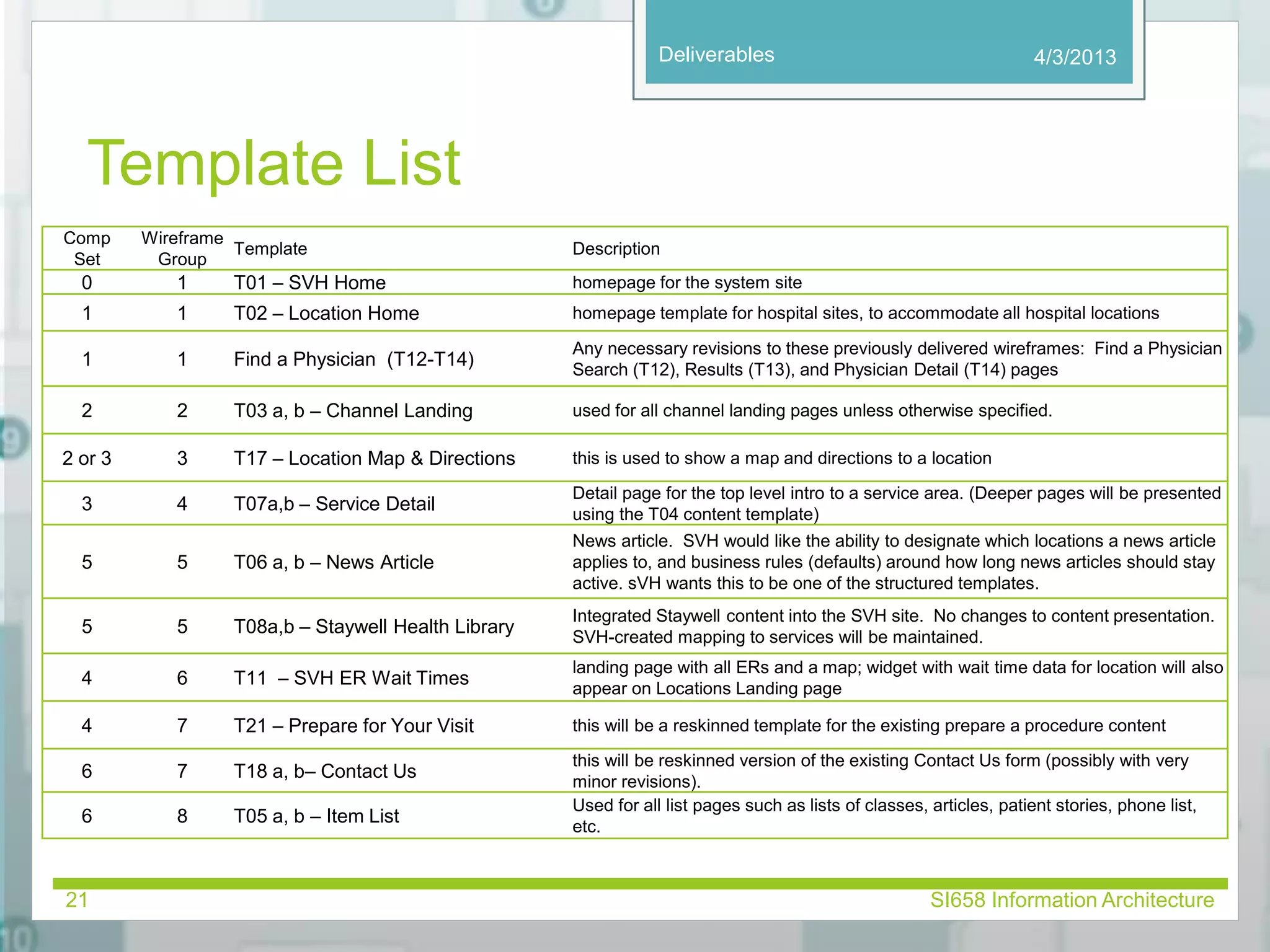The height and width of the screenshot is (952, 1270).
Task: Click 'Detail page for the top level intro' description
Action: pos(897,504)
